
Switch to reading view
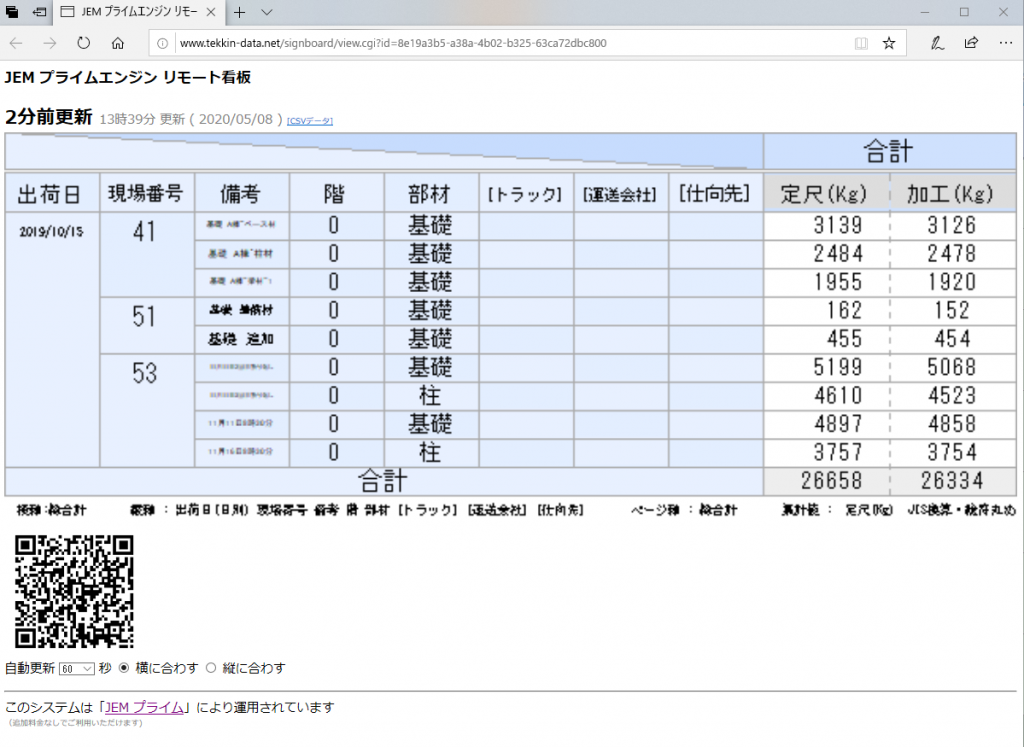coord(861,43)
